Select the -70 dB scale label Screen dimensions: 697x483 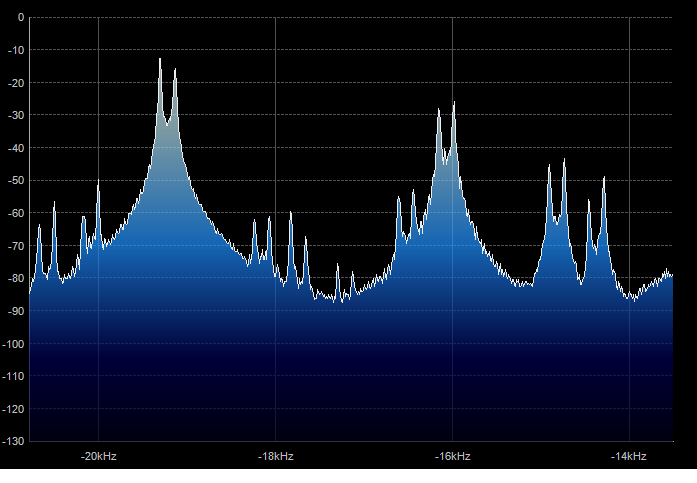[16, 246]
